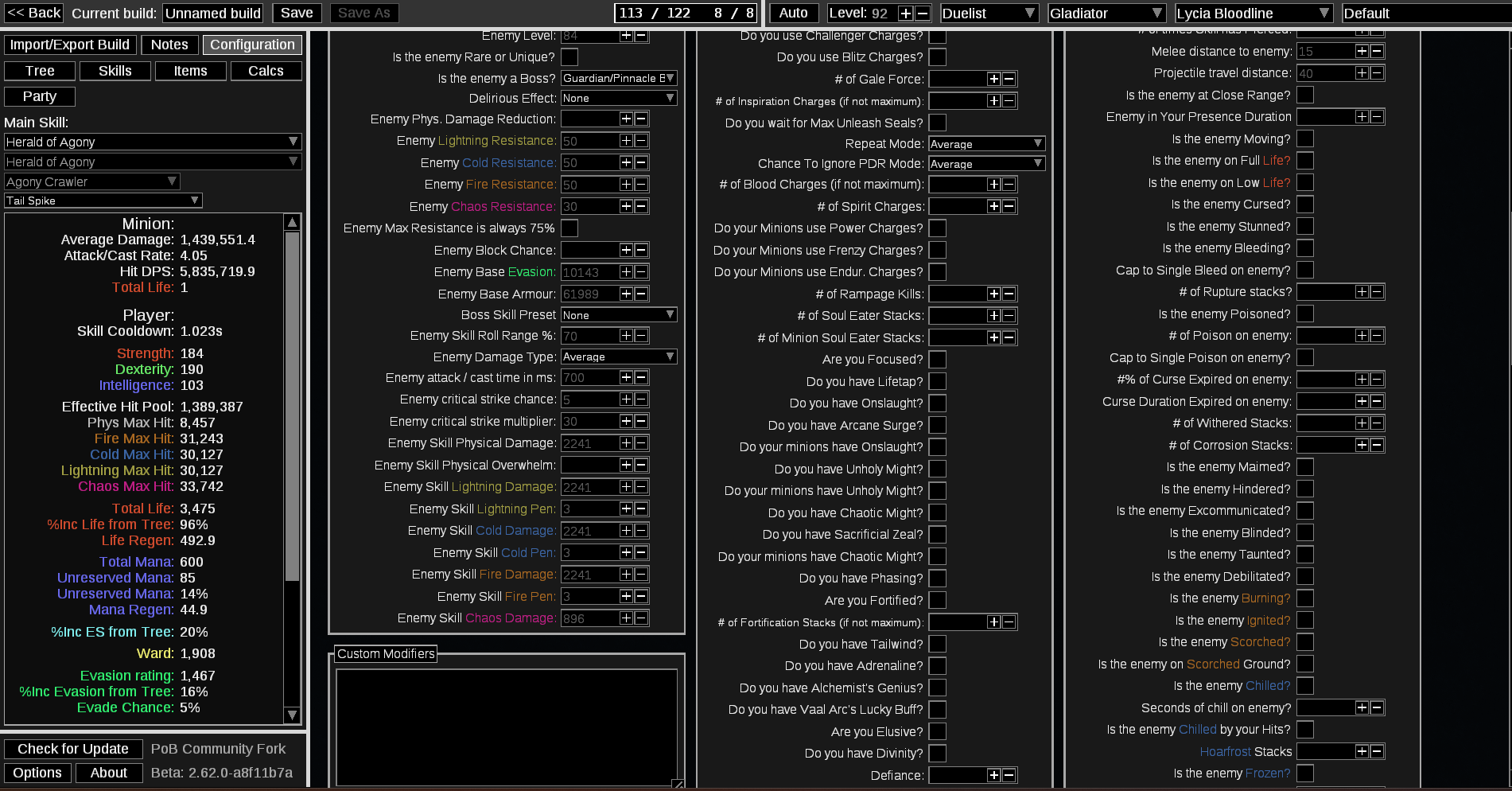
Task: Open the Gladiator ascendancy dropdown
Action: [x=1107, y=14]
